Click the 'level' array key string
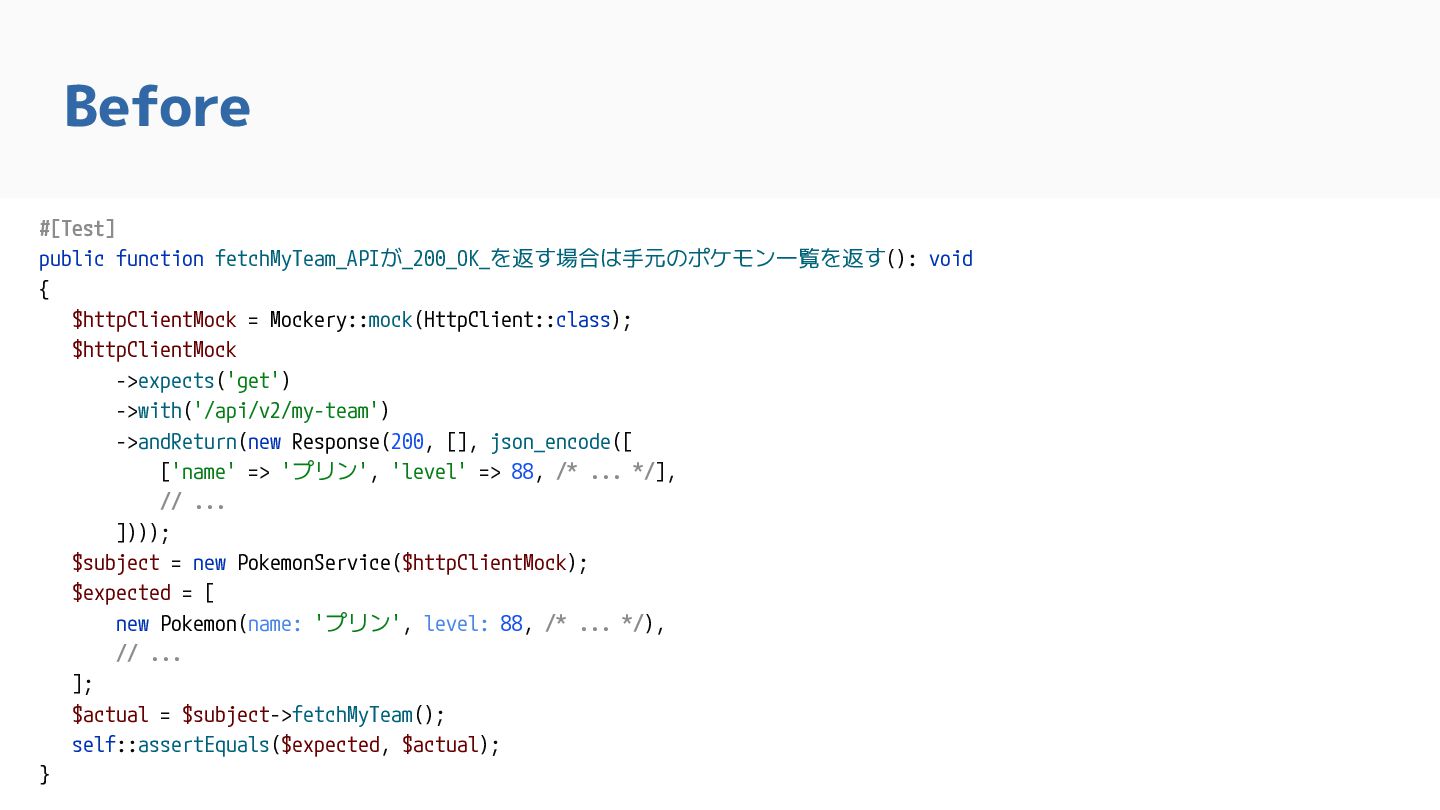 point(428,472)
